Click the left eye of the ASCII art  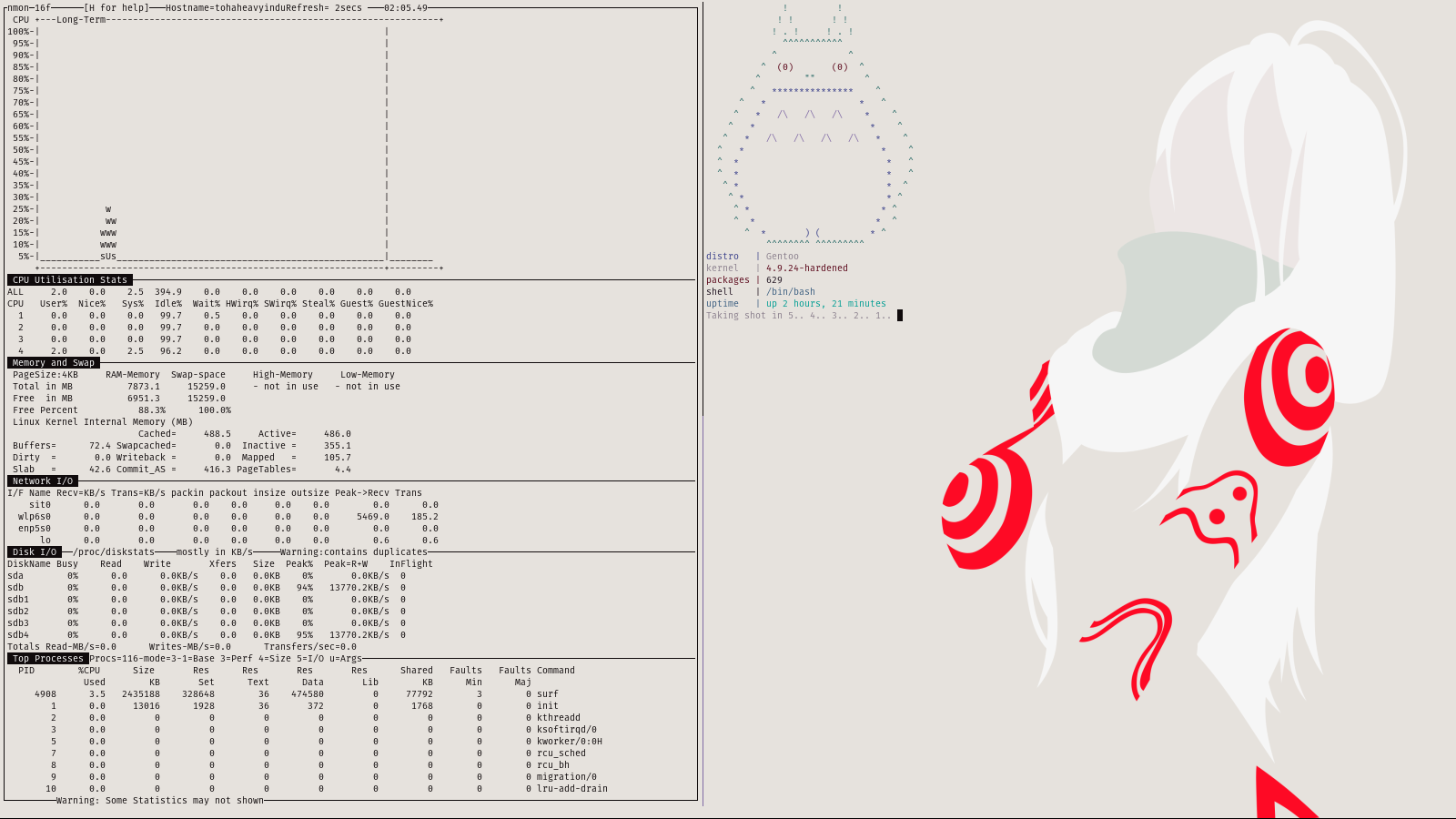[x=784, y=66]
